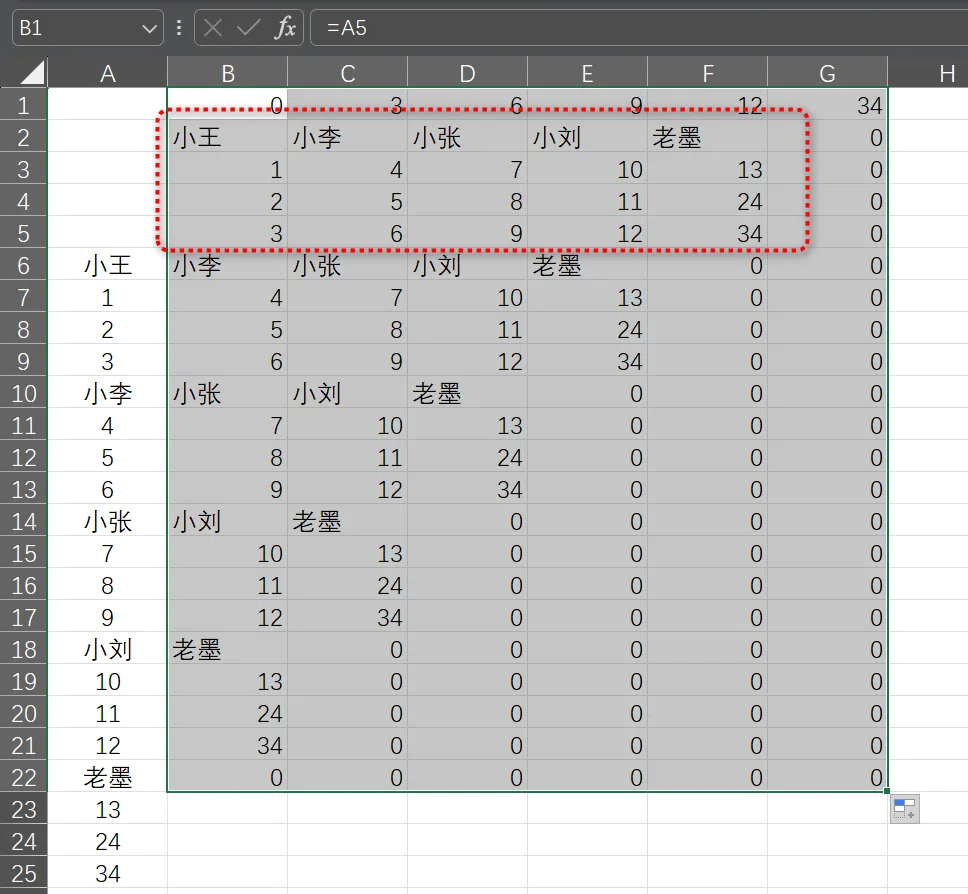
Task: Click the Name Box showing B1
Action: [x=88, y=28]
